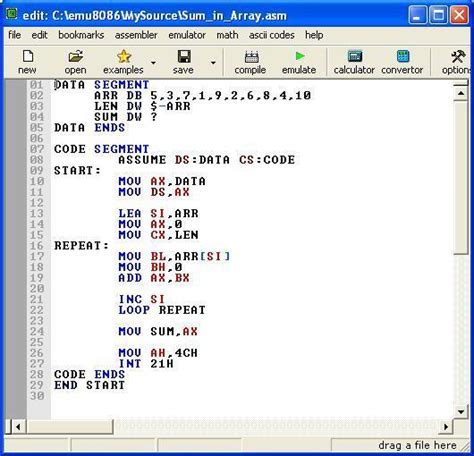Click line 'ARR DB 5,3,7,1,9,2,6,8,4,10'
Image resolution: width=474 pixels, height=456 pixels.
tap(203, 96)
